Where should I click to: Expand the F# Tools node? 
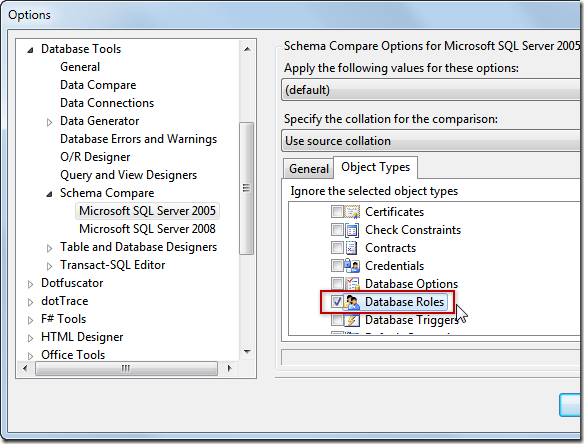31,320
